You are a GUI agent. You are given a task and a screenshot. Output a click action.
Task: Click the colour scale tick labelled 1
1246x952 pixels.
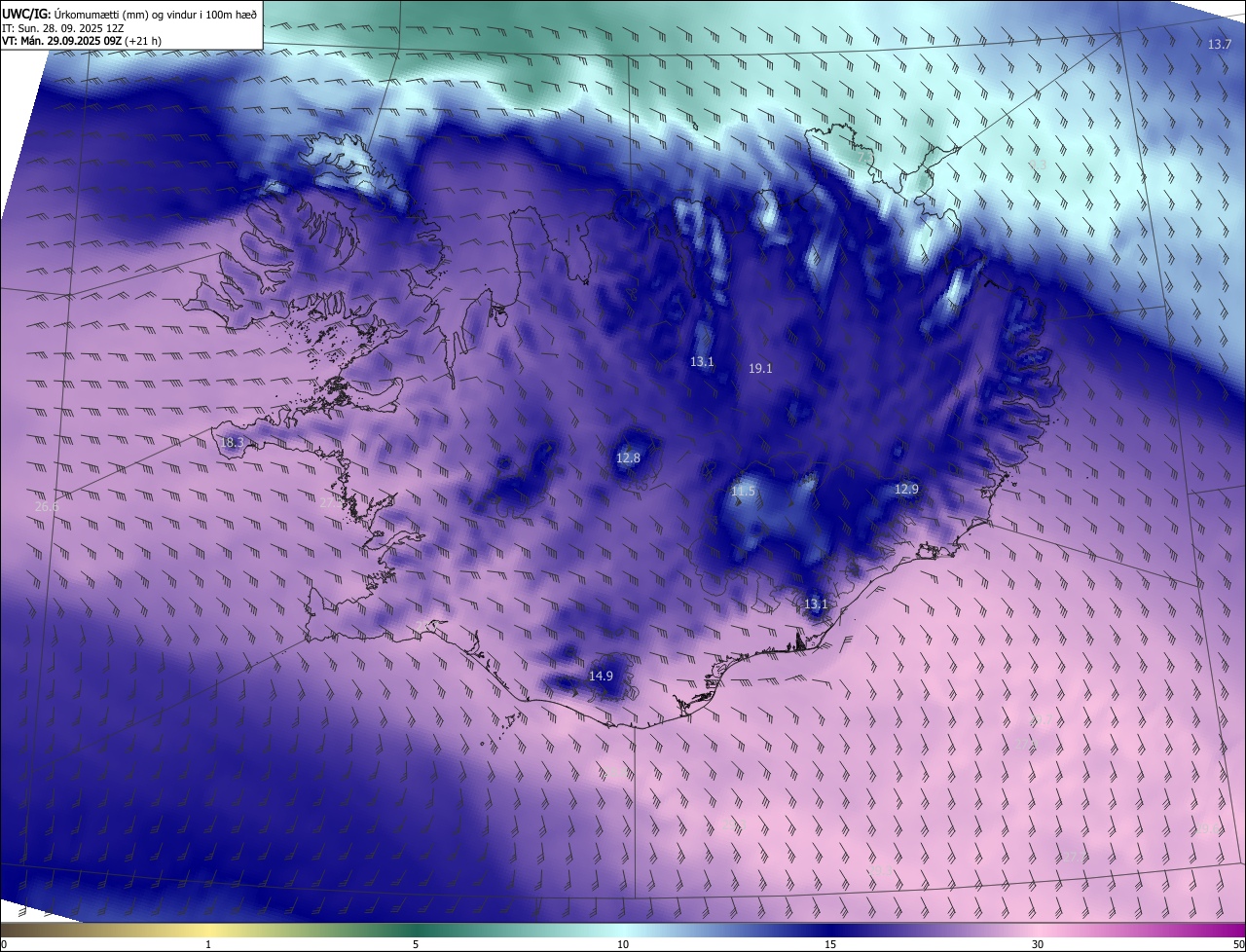tap(208, 945)
